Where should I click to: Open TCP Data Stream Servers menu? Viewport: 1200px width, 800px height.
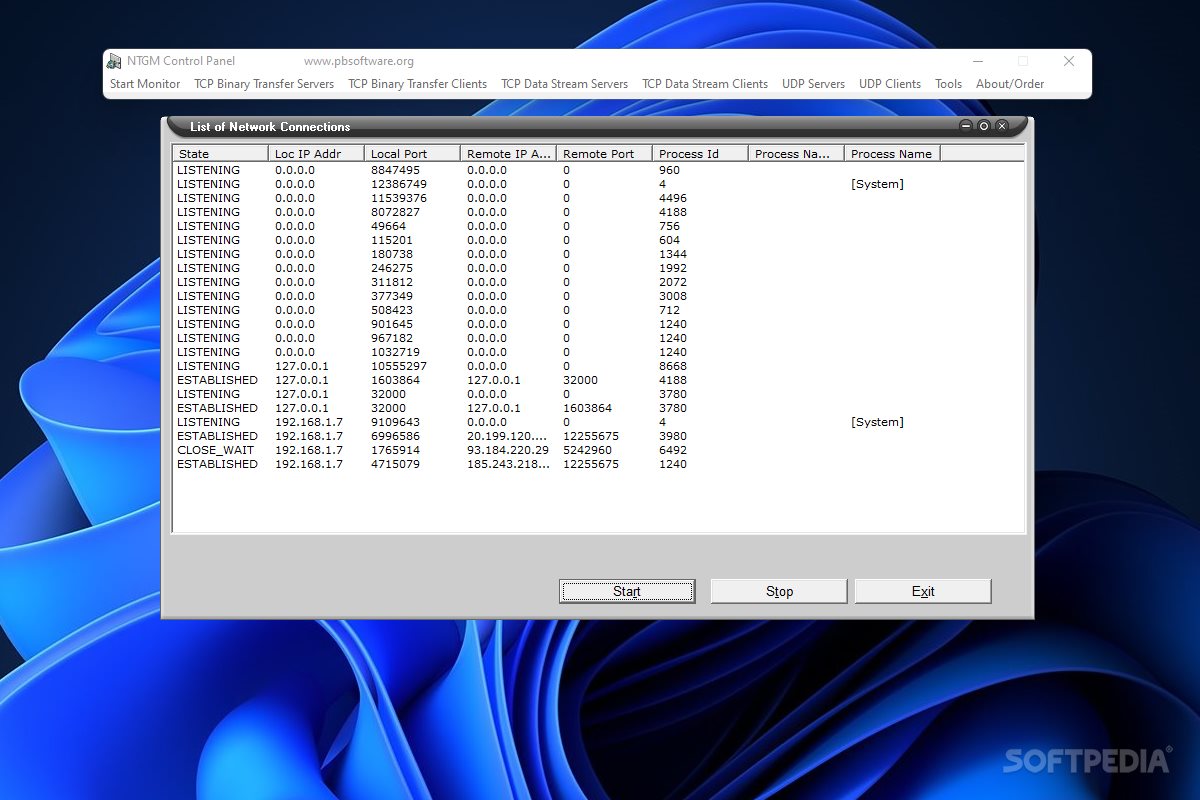(x=564, y=84)
